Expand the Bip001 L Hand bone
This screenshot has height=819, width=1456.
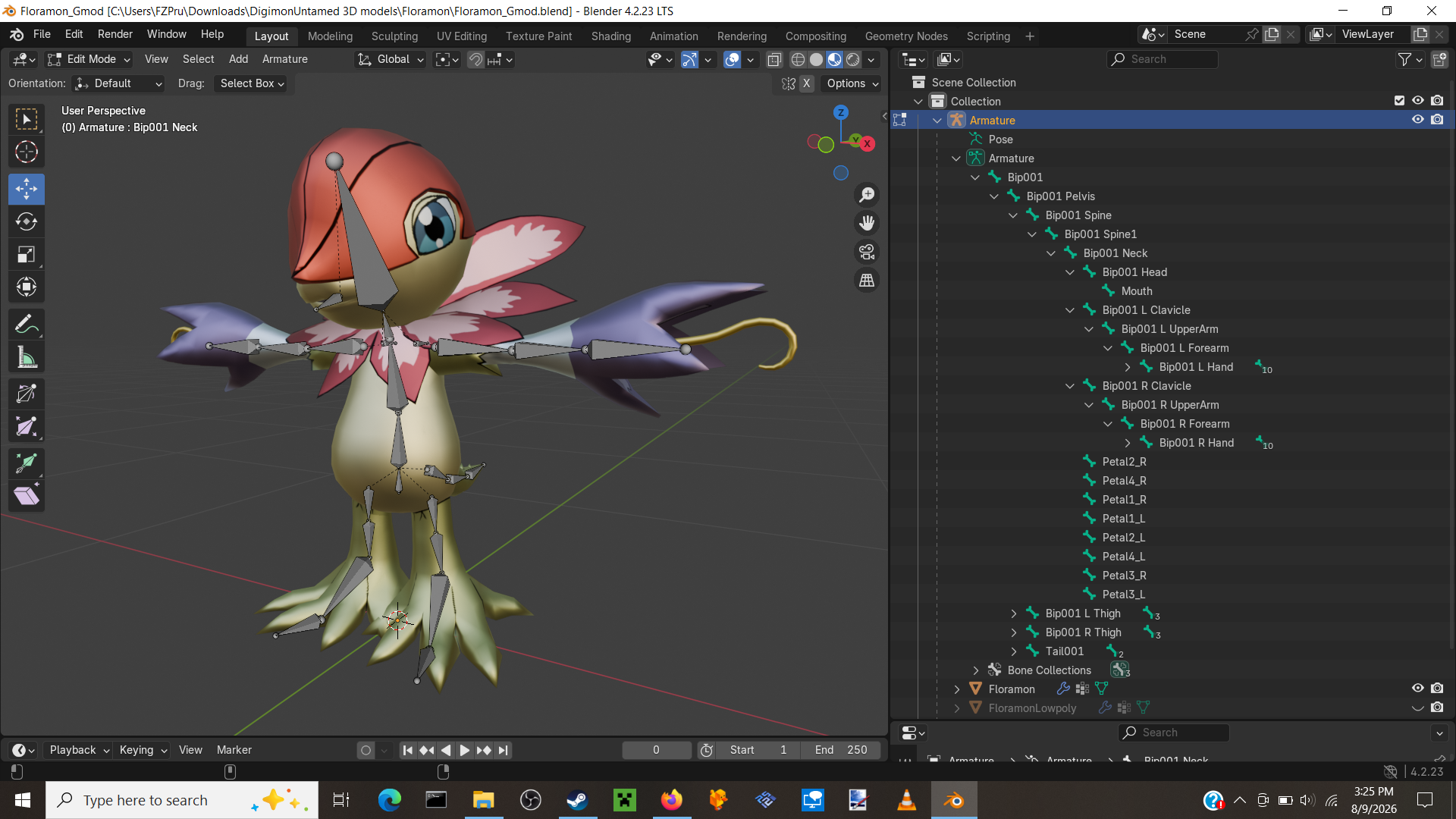1128,367
